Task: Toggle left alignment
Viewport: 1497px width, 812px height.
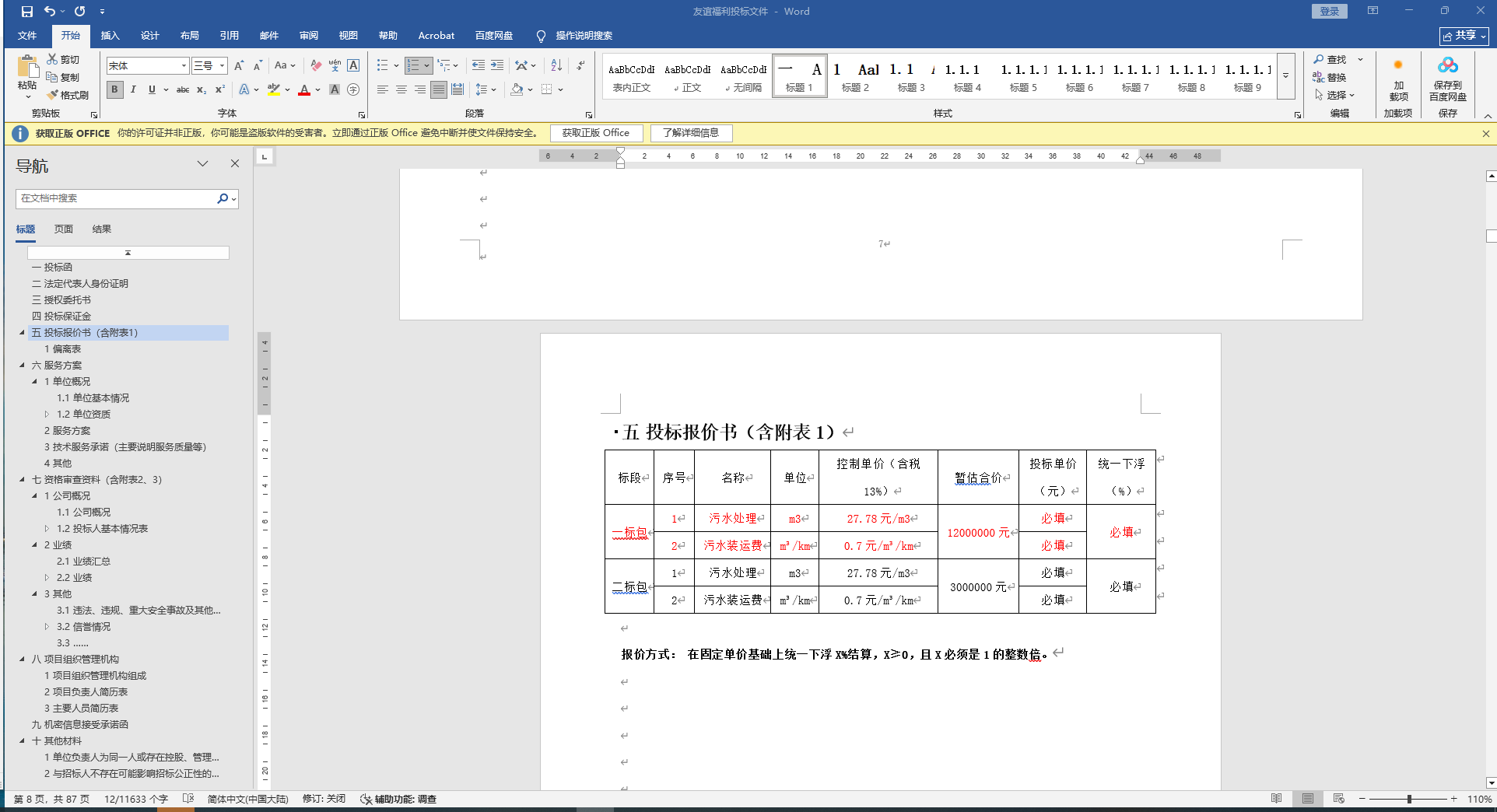Action: pos(383,89)
